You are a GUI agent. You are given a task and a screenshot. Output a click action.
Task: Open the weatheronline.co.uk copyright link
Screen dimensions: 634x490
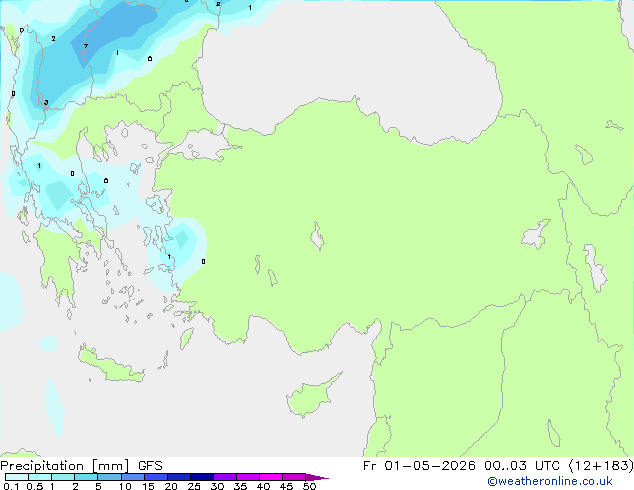549,481
